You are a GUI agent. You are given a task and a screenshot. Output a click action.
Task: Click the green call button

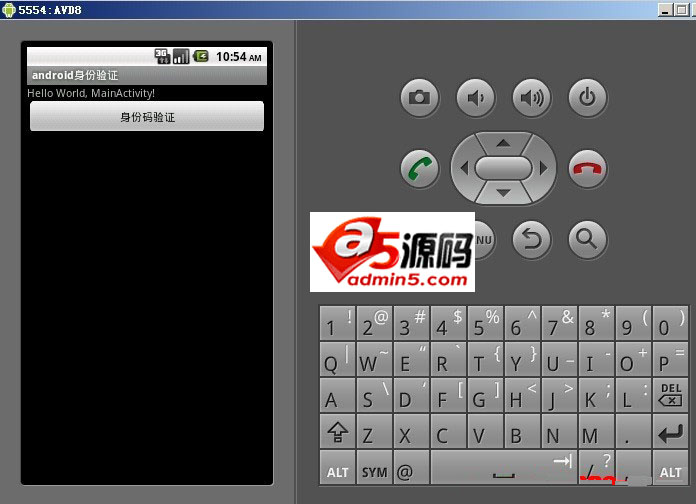coord(419,169)
